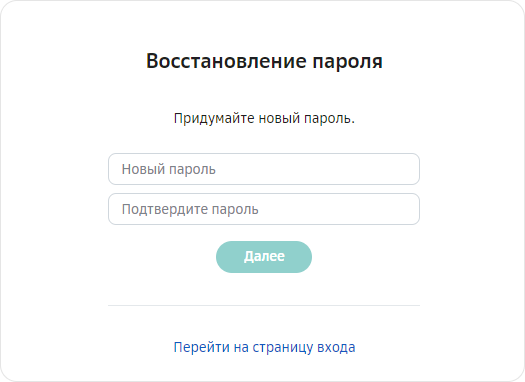Click the 'Подтвердите пароль' placeholder text

[x=190, y=210]
